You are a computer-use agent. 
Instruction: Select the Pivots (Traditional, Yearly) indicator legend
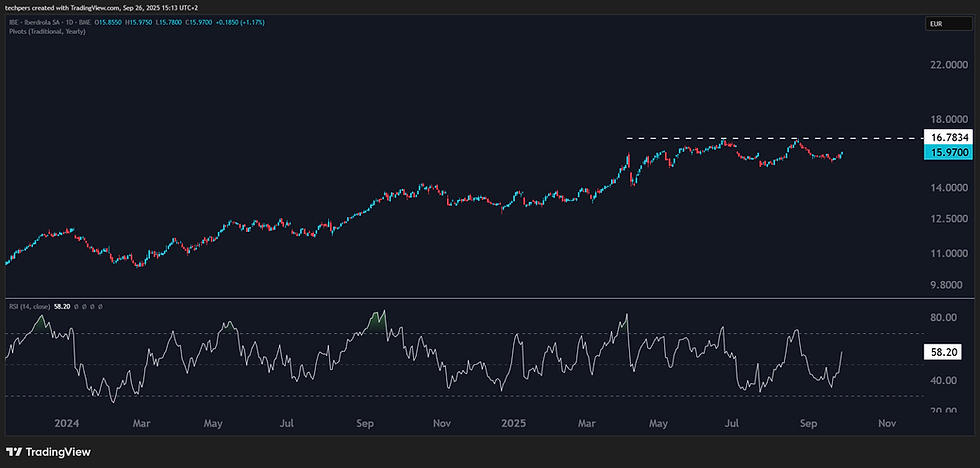(x=47, y=32)
